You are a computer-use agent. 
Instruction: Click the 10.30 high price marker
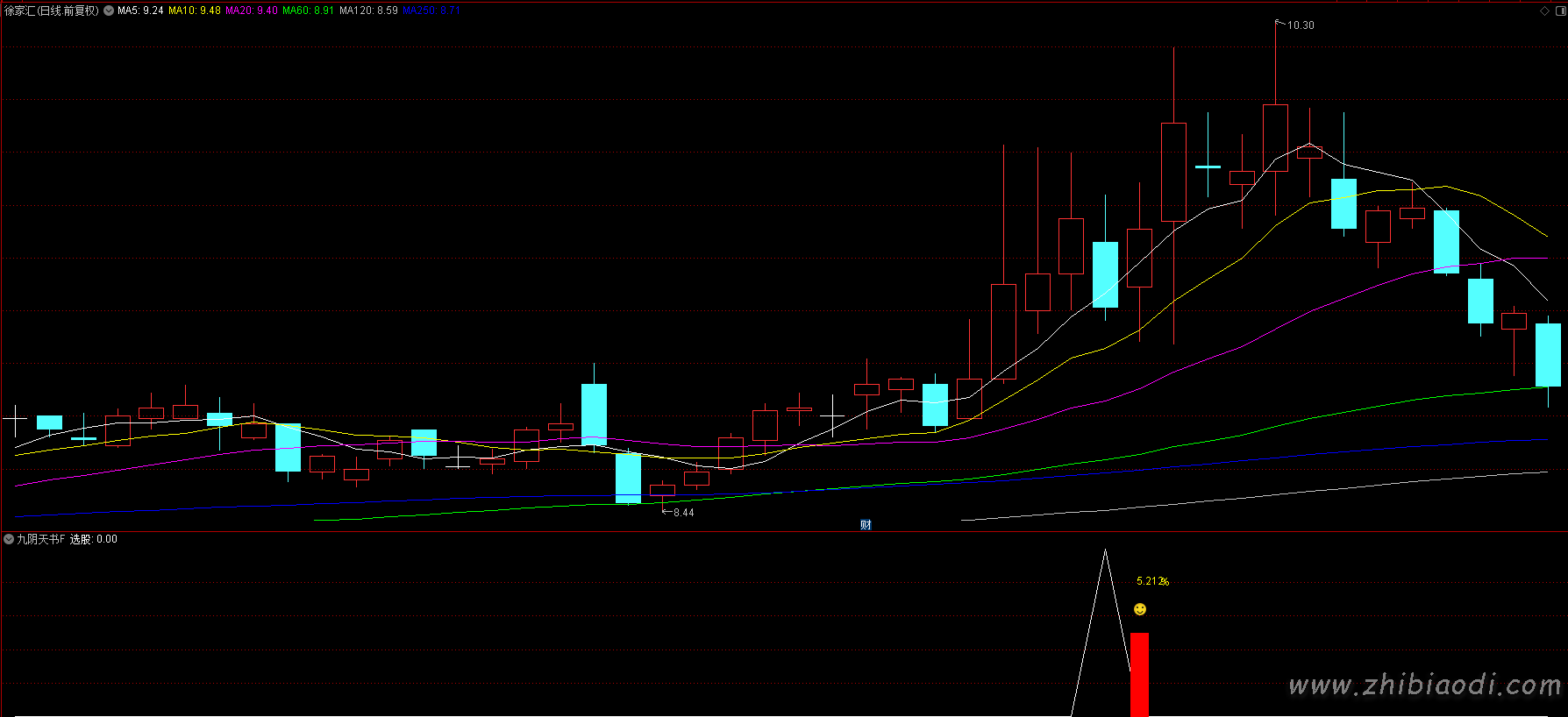point(1300,25)
